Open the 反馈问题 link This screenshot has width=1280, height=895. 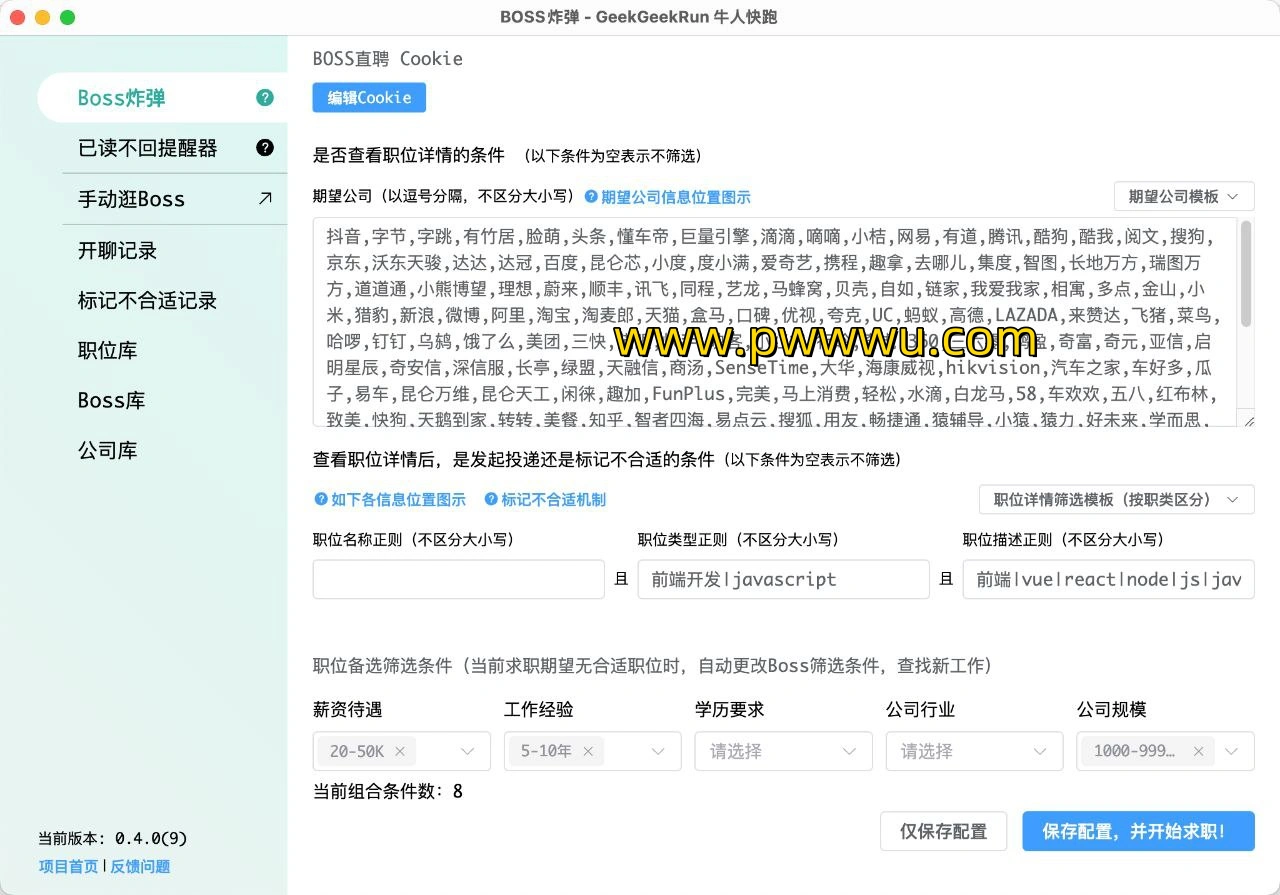click(x=140, y=866)
